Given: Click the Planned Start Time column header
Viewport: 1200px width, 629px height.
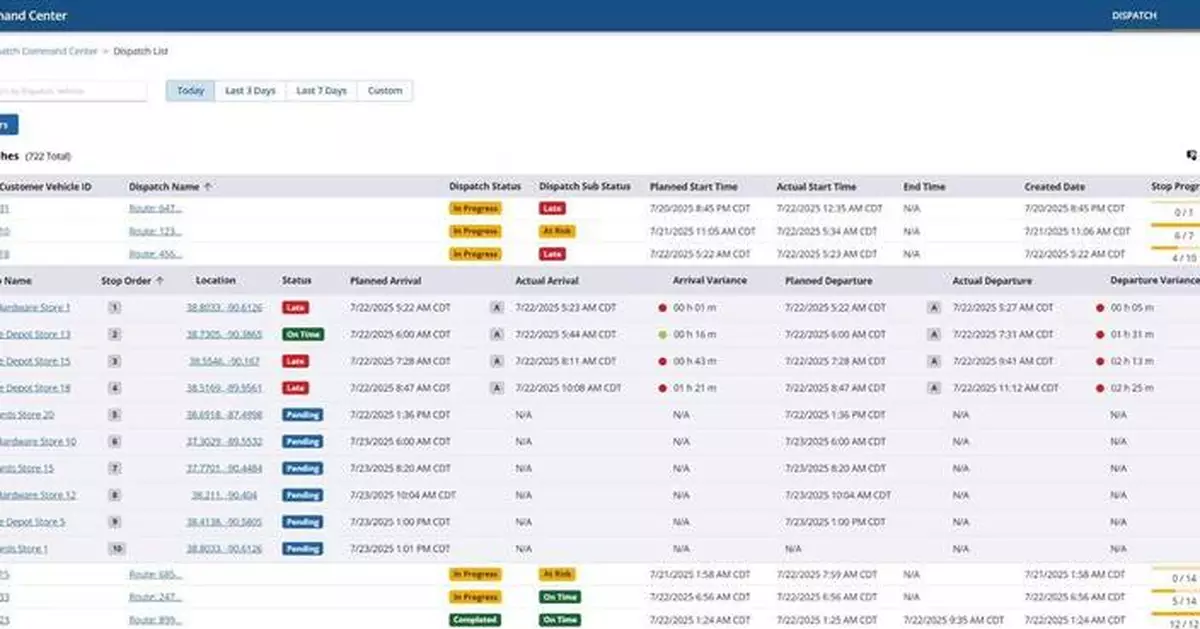Looking at the screenshot, I should 693,186.
